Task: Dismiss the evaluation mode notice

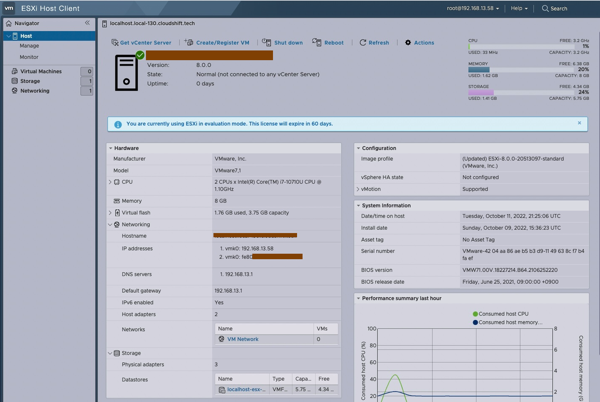Action: (x=579, y=123)
